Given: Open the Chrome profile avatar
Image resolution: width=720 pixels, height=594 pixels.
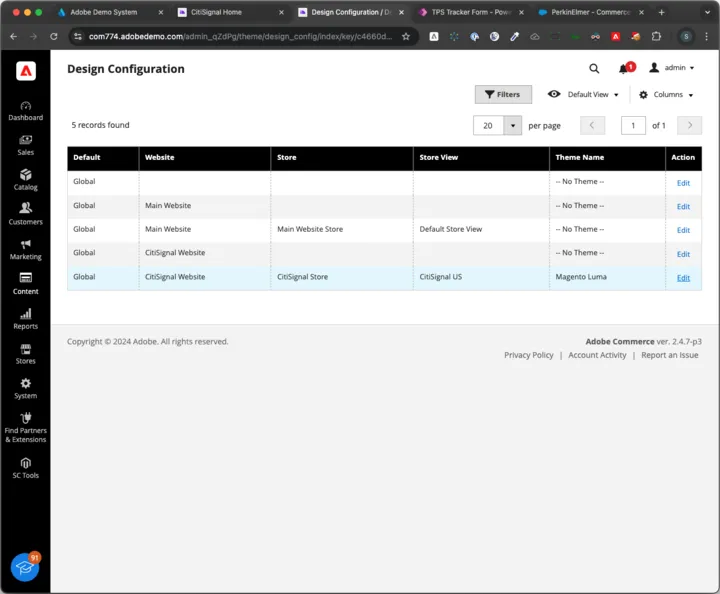Looking at the screenshot, I should tap(686, 36).
